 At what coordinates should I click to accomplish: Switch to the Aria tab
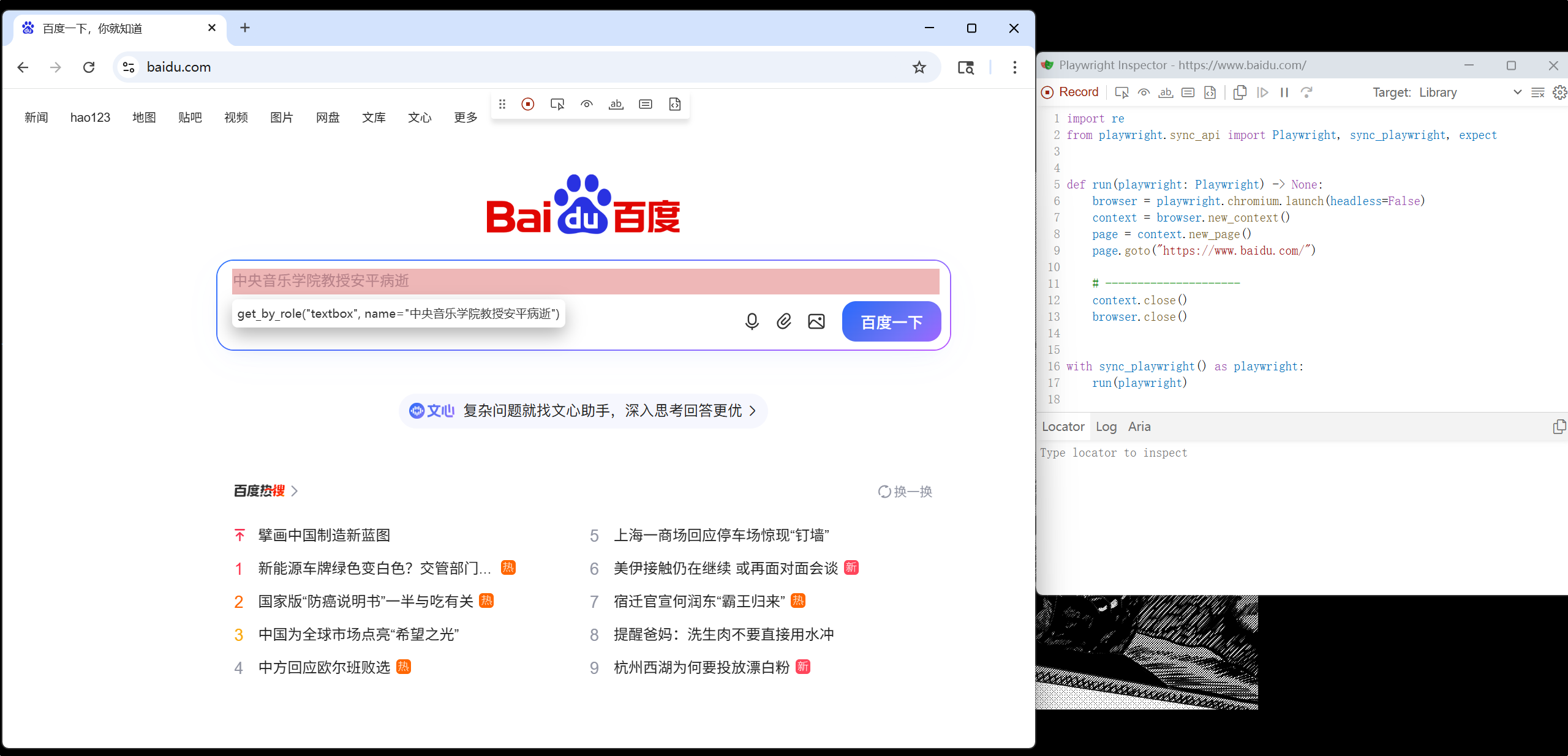[1139, 427]
